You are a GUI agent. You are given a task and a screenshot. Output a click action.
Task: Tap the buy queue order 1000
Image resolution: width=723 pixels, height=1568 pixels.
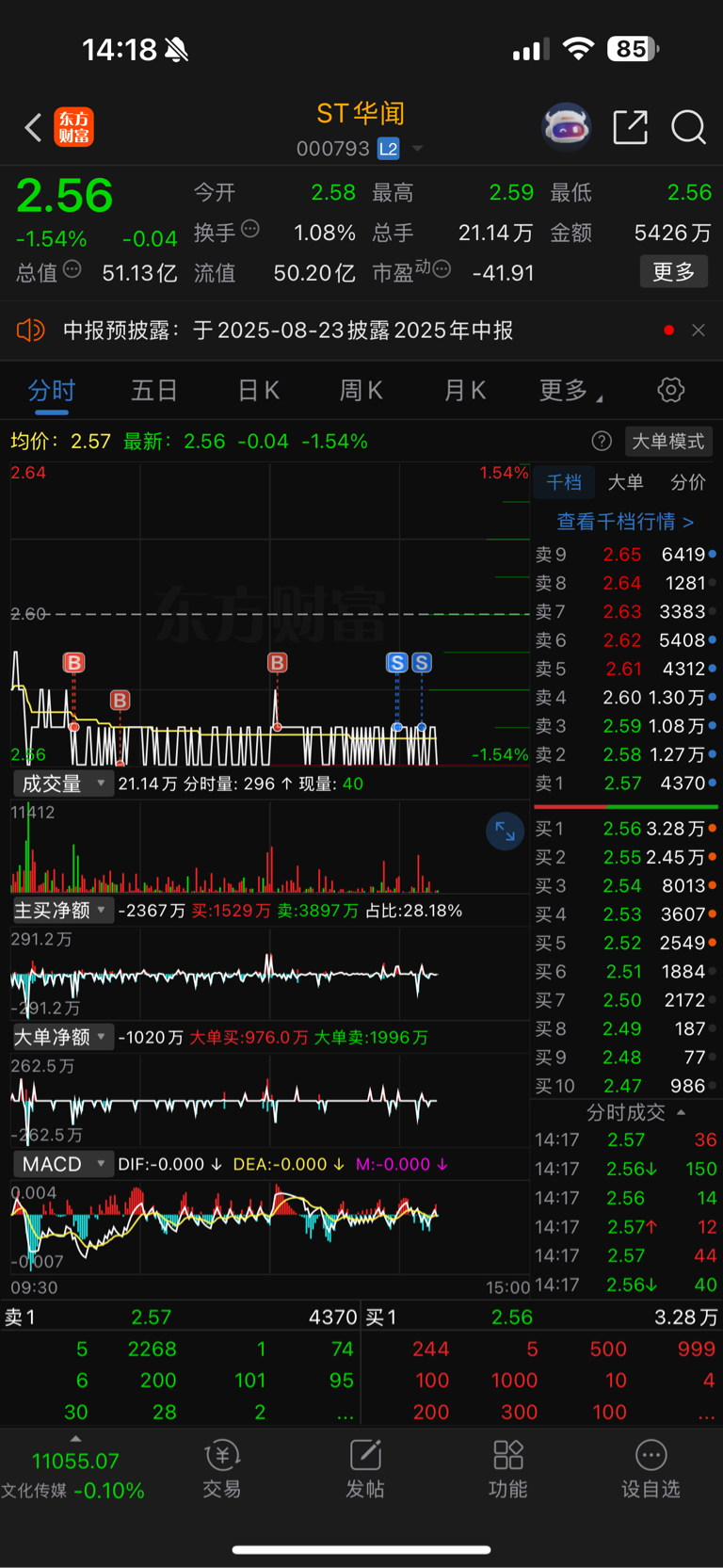click(514, 1381)
